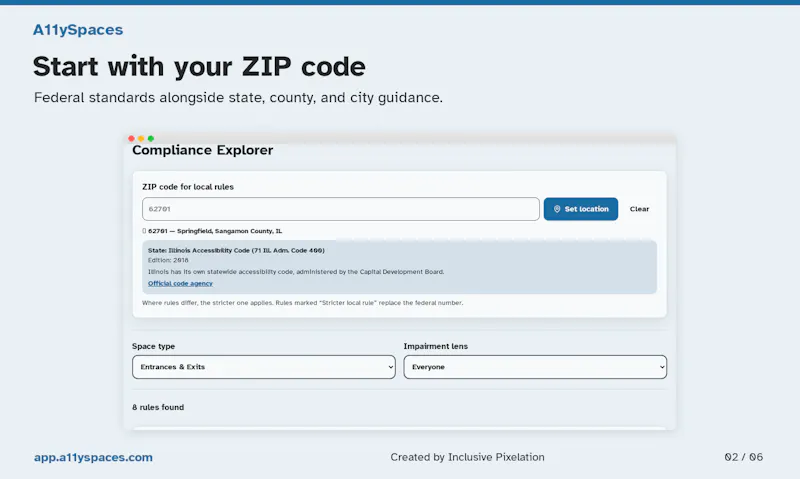Click app.a11yspaces.com footer text
Image resolution: width=800 pixels, height=479 pixels.
pyautogui.click(x=93, y=457)
